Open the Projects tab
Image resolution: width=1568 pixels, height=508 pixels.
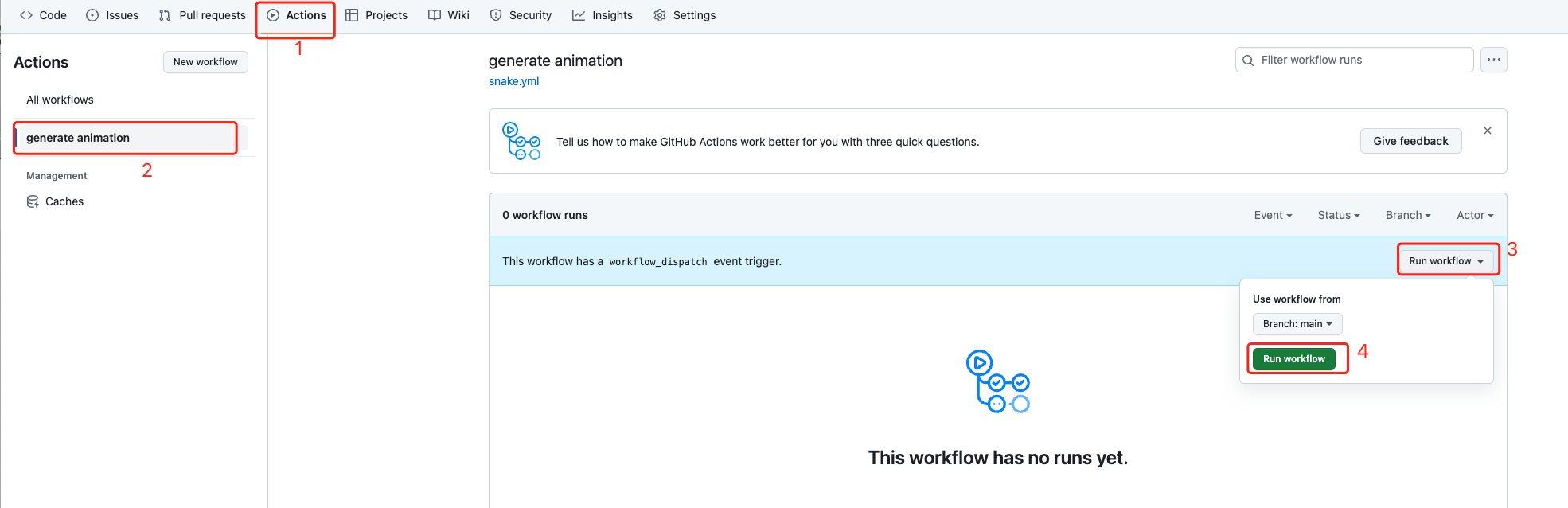[x=376, y=15]
